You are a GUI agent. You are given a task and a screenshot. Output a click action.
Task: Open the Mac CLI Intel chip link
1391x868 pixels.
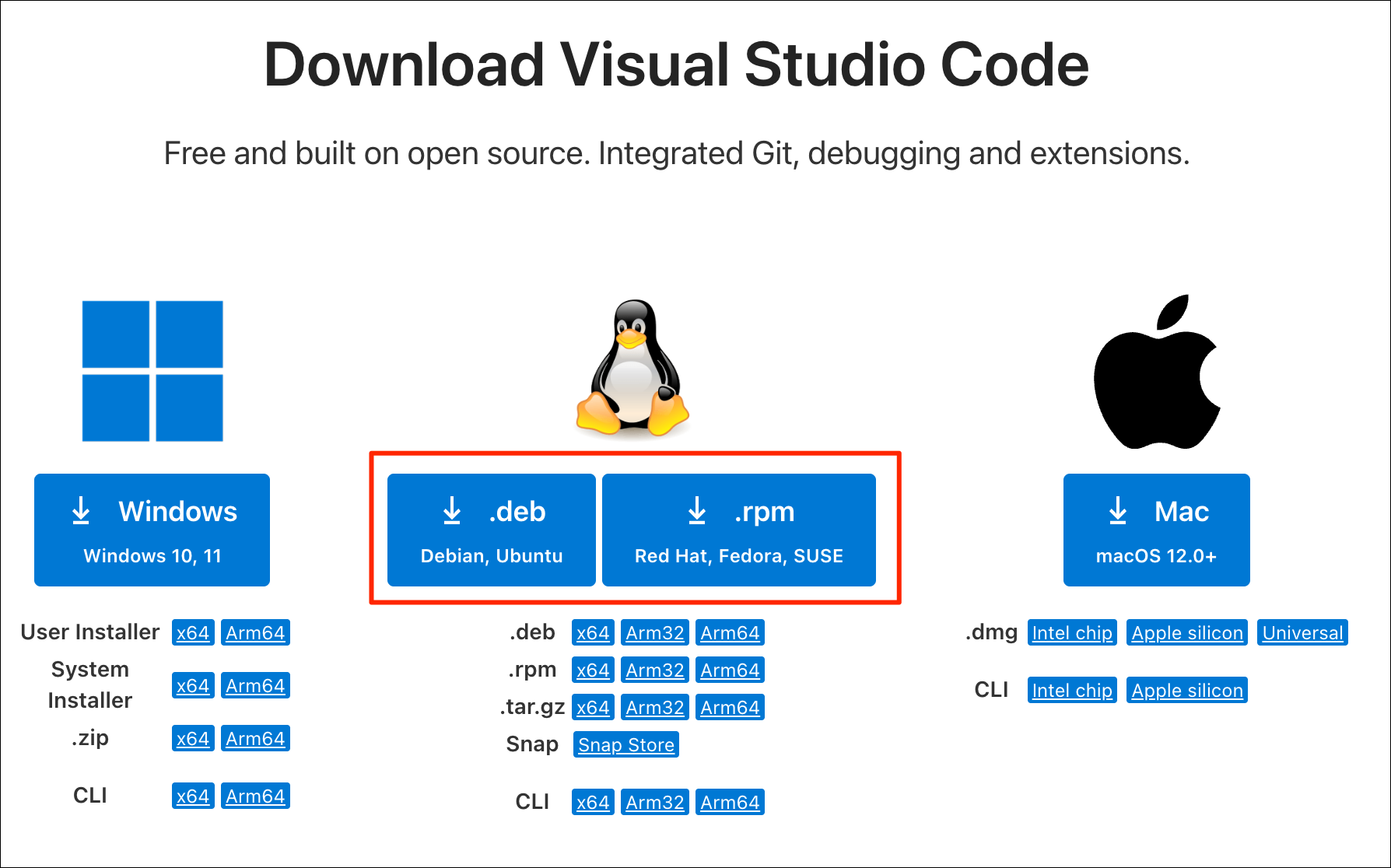click(x=1072, y=691)
